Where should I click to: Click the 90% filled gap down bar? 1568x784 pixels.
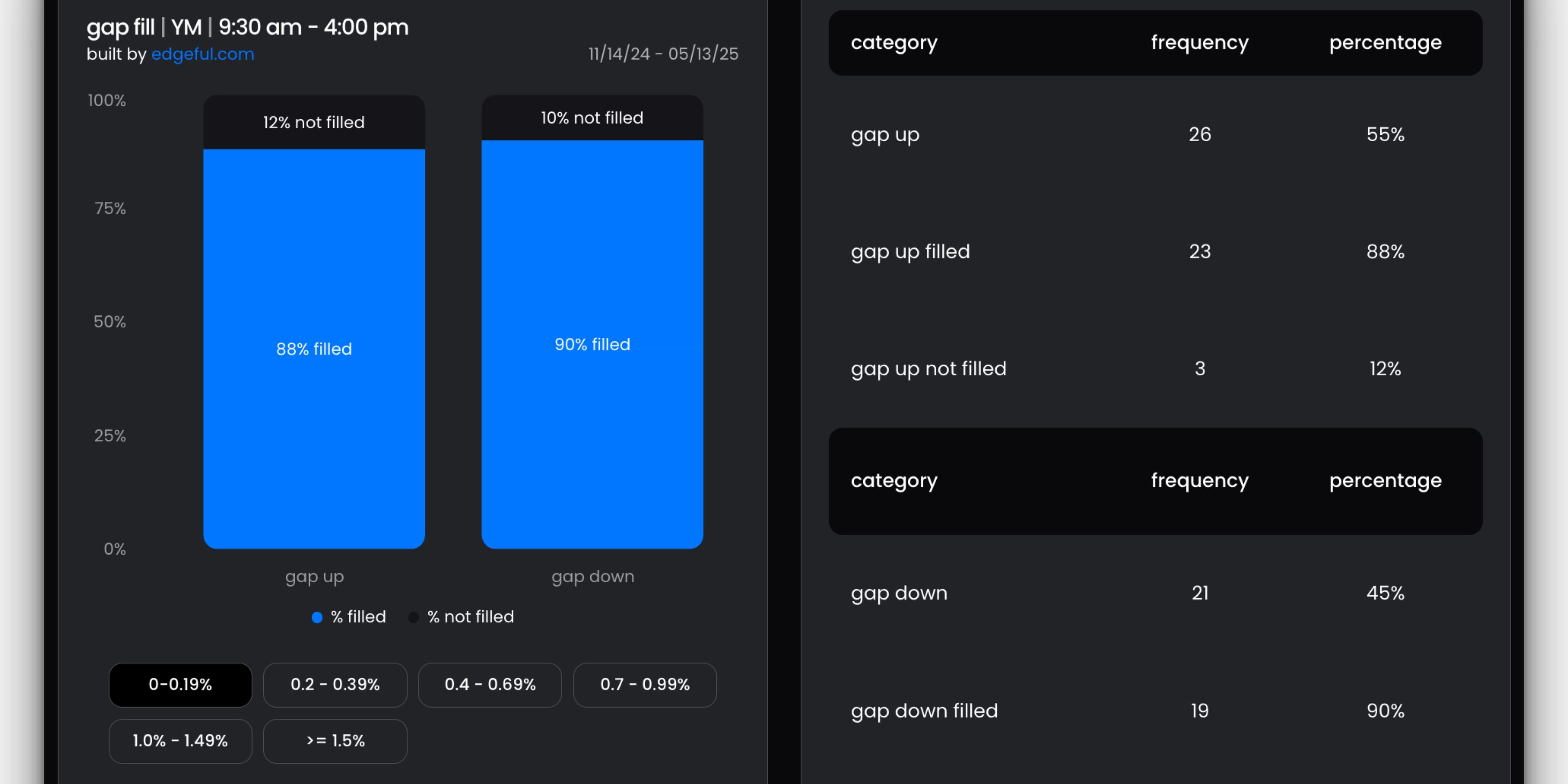[592, 345]
